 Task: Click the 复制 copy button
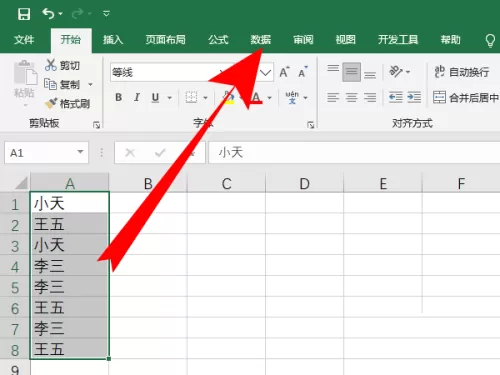click(x=63, y=84)
